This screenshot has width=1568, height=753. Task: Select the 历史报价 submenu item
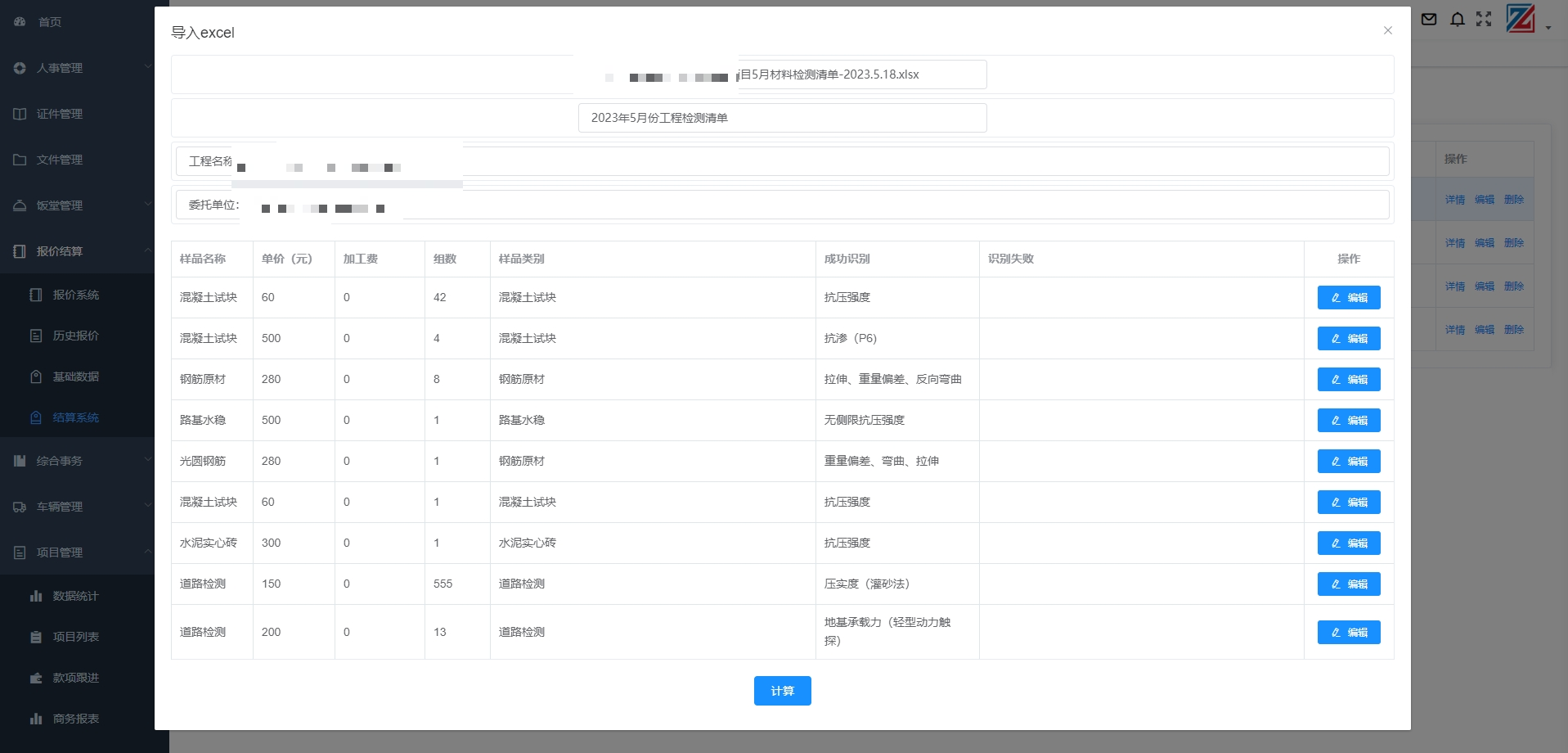pyautogui.click(x=77, y=336)
